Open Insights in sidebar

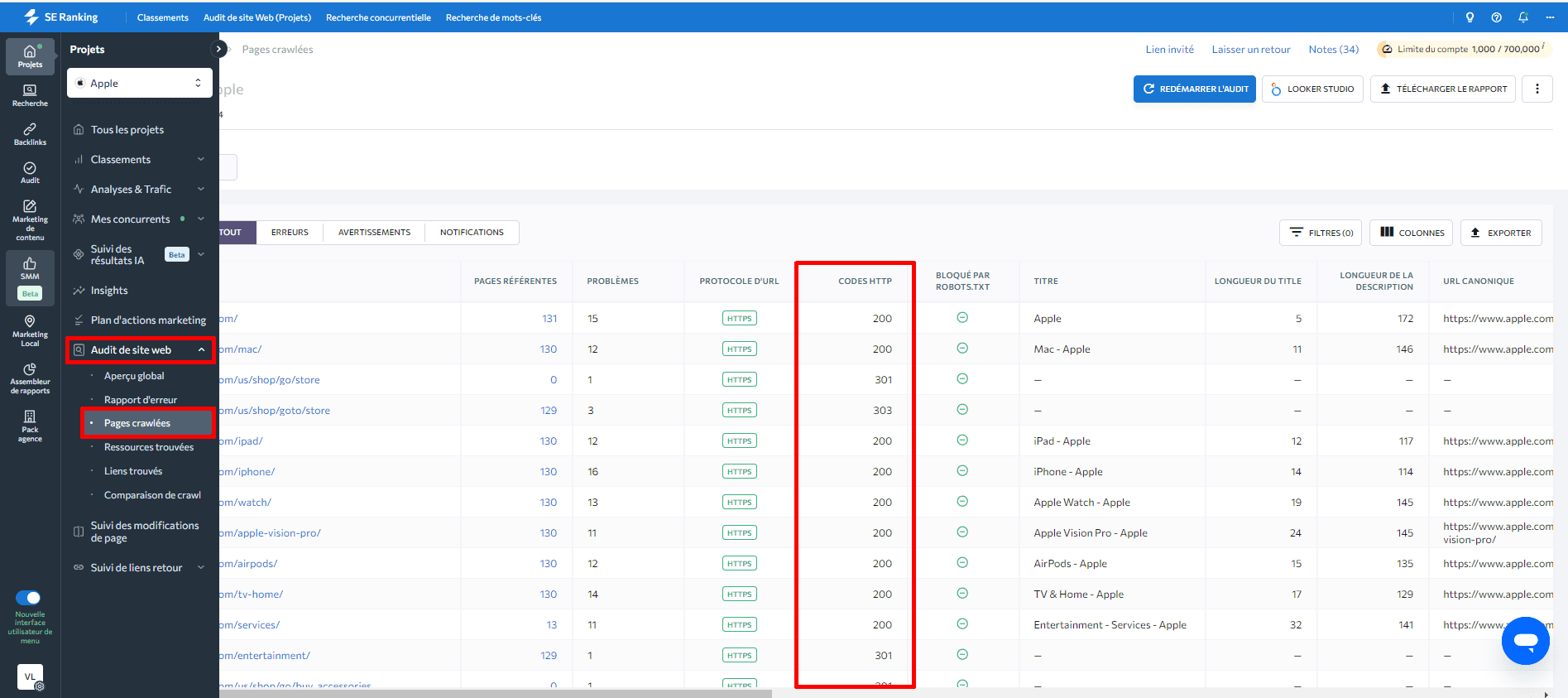109,290
